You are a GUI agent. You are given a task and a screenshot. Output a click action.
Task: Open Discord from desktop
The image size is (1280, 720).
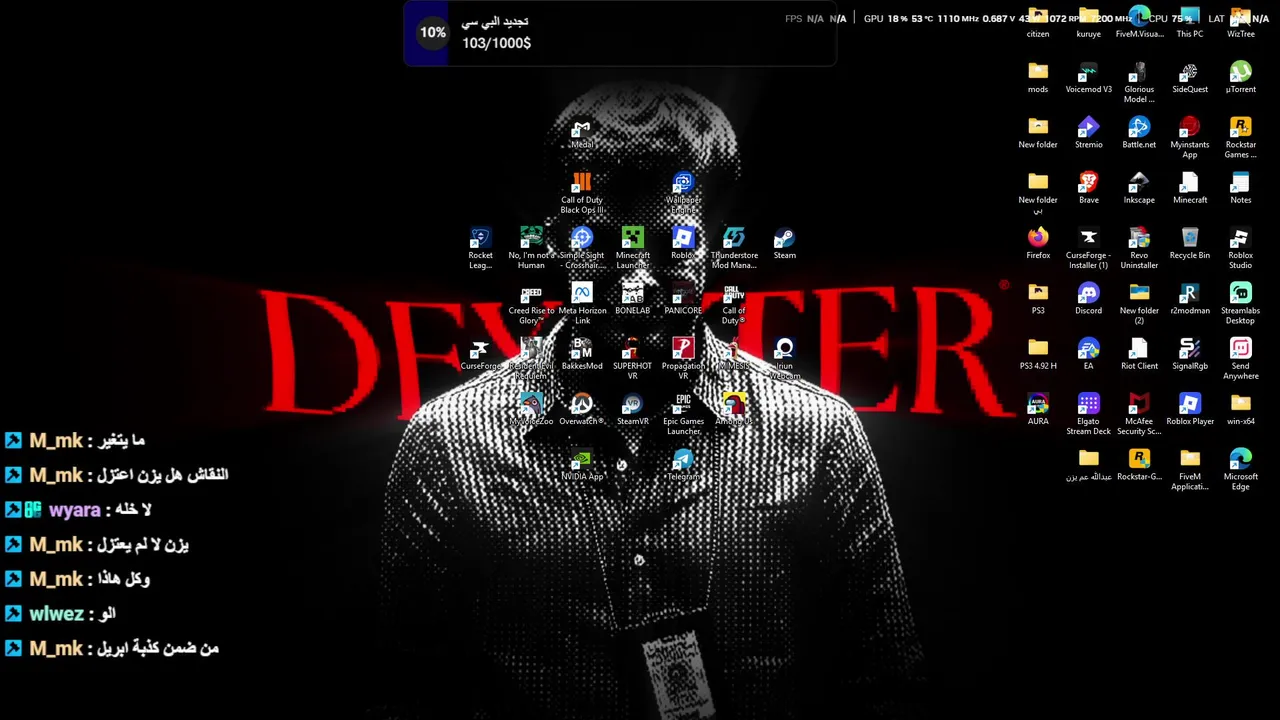tap(1088, 299)
